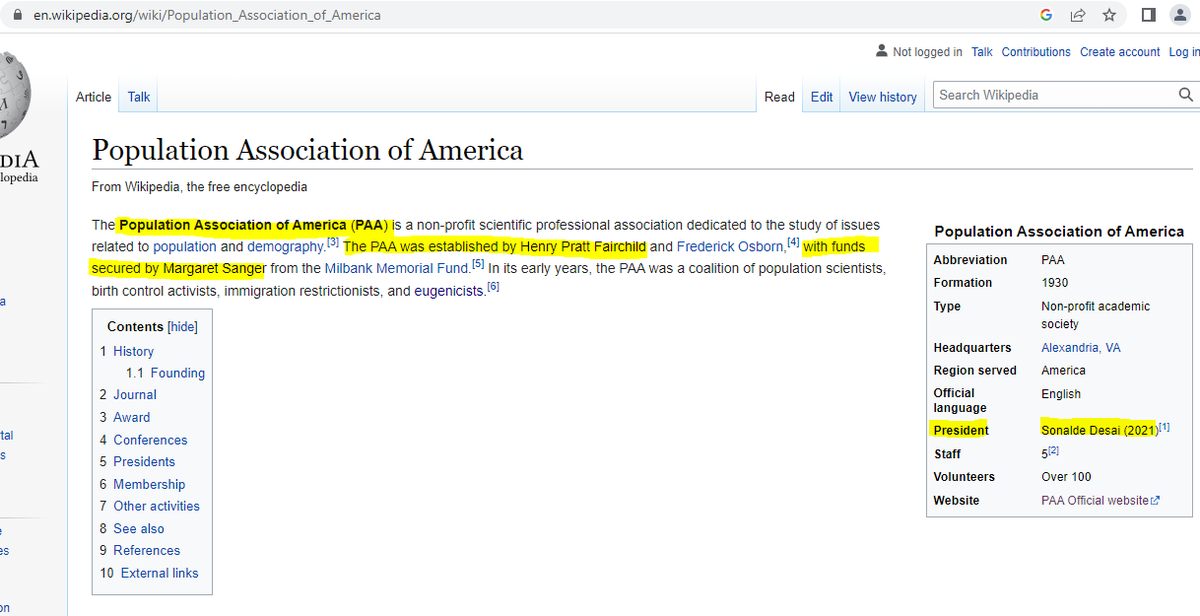The width and height of the screenshot is (1200, 616).
Task: Click the Create account link
Action: [1120, 52]
